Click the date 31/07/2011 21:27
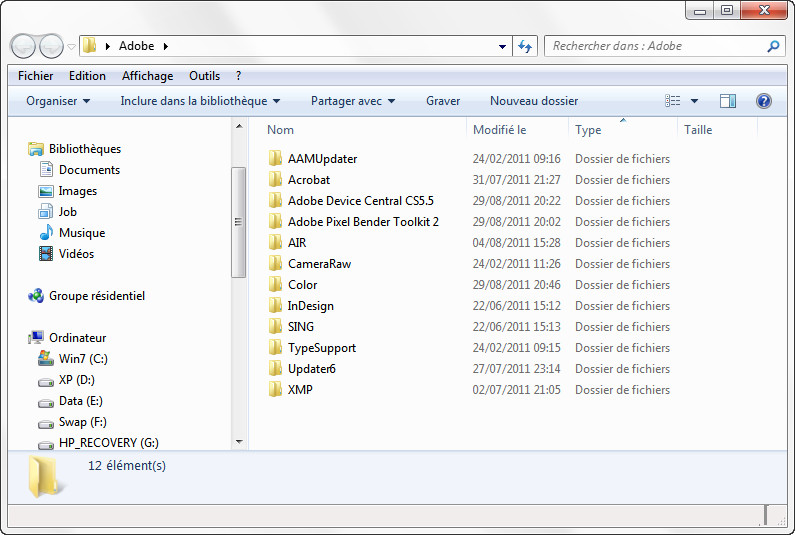This screenshot has width=795, height=535. 517,180
